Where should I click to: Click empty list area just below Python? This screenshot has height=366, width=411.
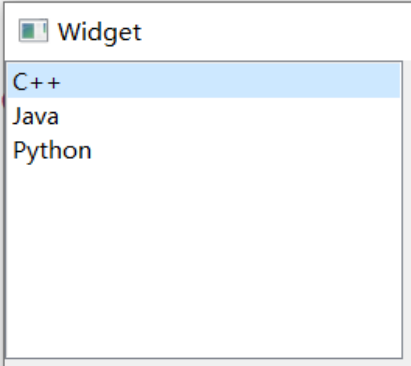(x=204, y=185)
